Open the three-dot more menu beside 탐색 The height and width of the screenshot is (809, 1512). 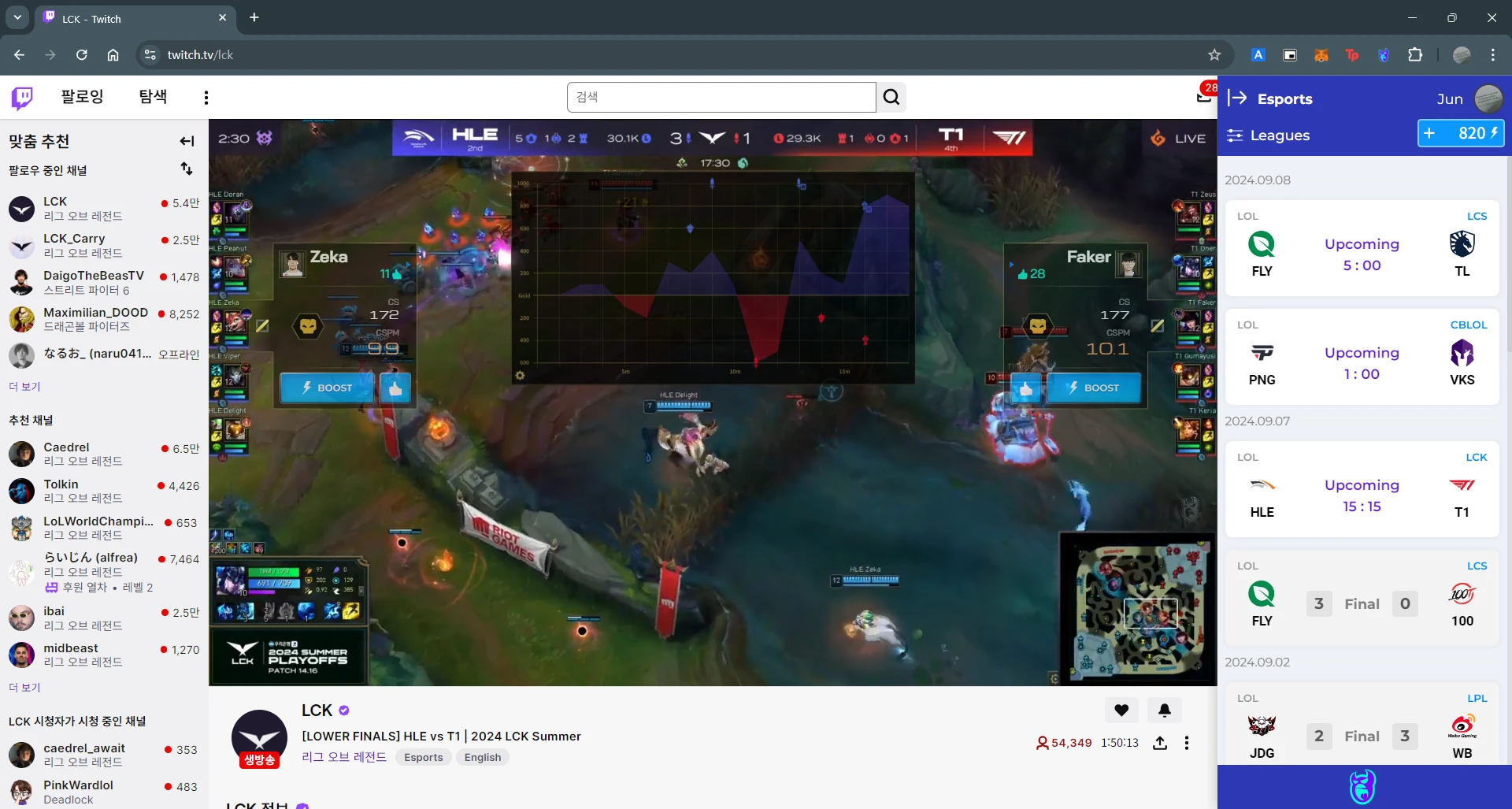click(x=206, y=98)
